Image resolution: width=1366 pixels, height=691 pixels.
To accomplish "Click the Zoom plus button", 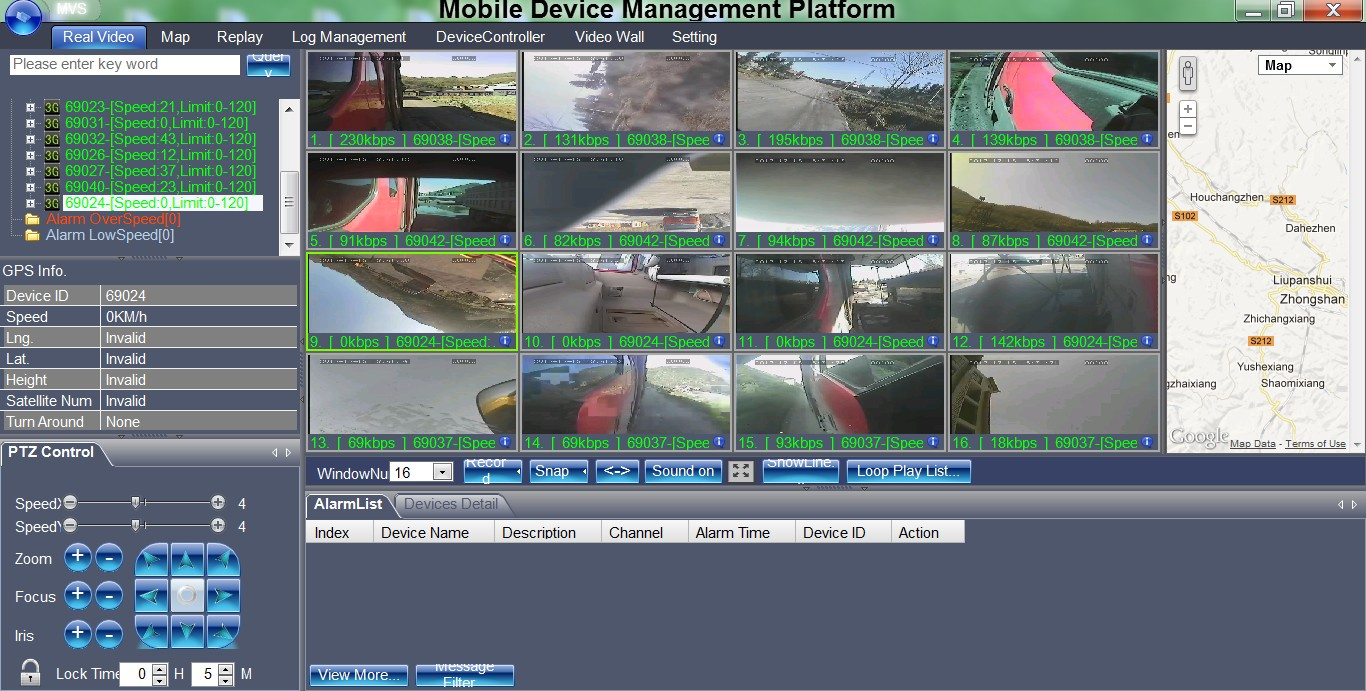I will click(78, 558).
